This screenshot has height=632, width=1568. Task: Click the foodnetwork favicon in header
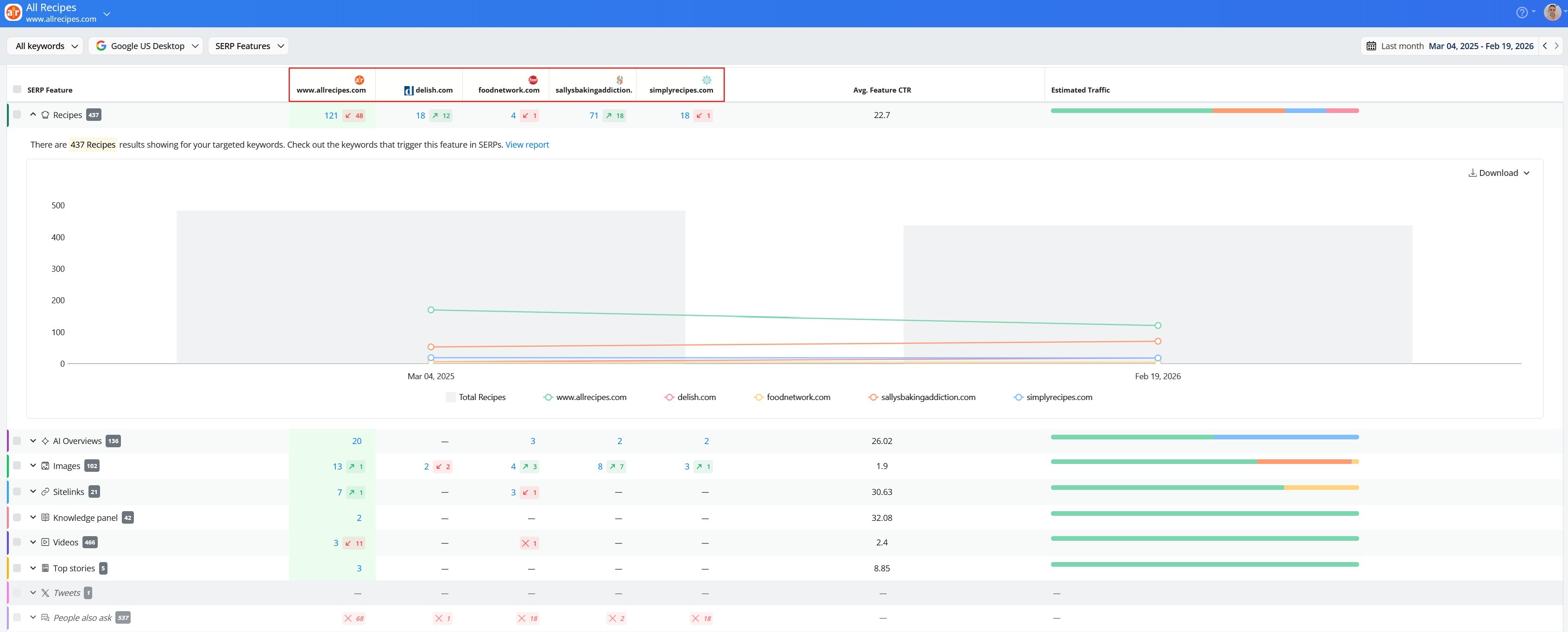(533, 80)
